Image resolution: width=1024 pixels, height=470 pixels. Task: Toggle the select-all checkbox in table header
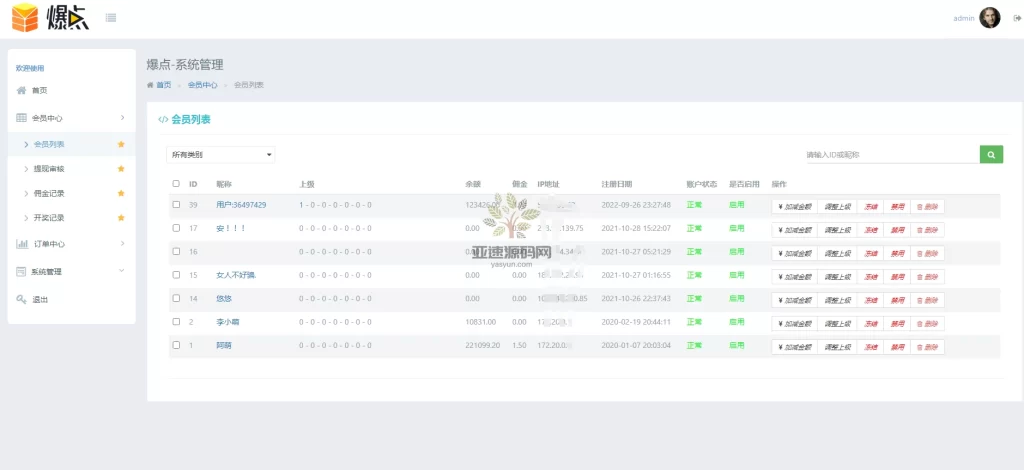176,184
